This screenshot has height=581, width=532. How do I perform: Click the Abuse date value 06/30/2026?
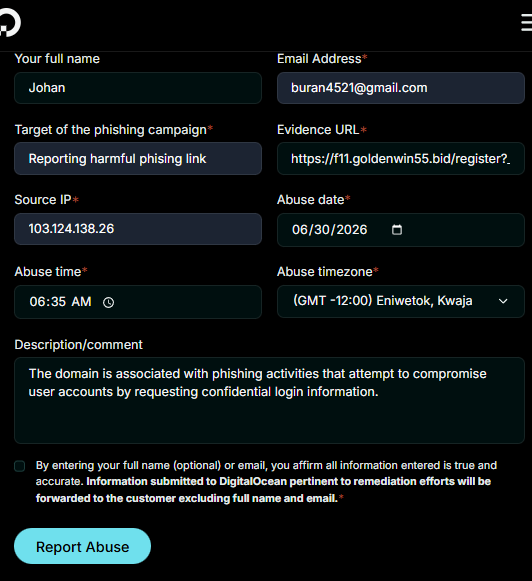click(329, 230)
